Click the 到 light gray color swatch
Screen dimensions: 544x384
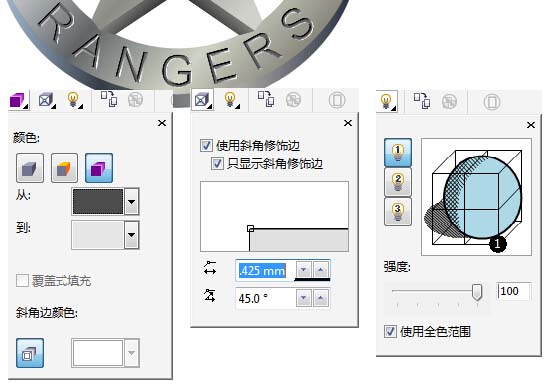coord(98,235)
